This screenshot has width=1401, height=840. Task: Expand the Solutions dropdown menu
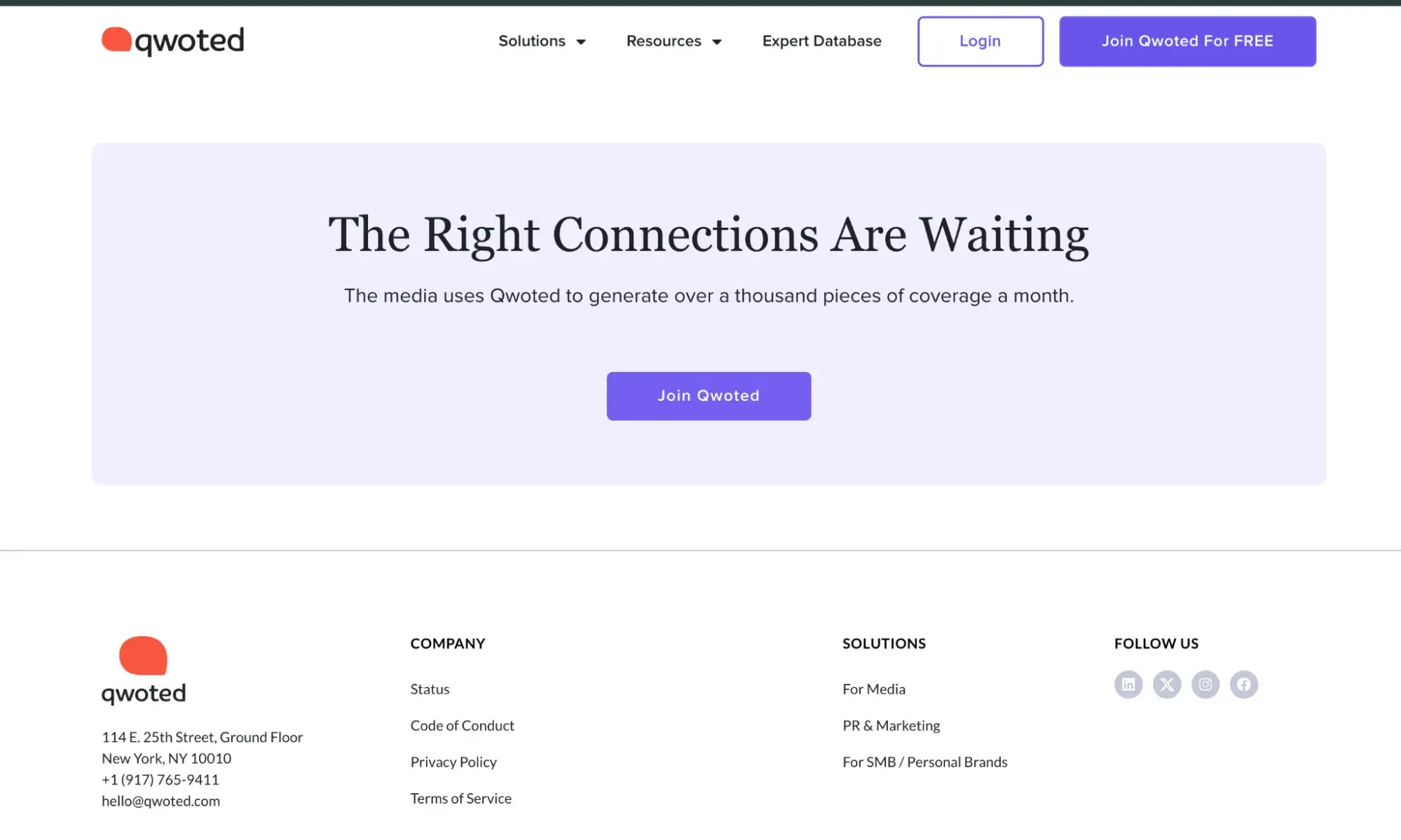click(542, 41)
